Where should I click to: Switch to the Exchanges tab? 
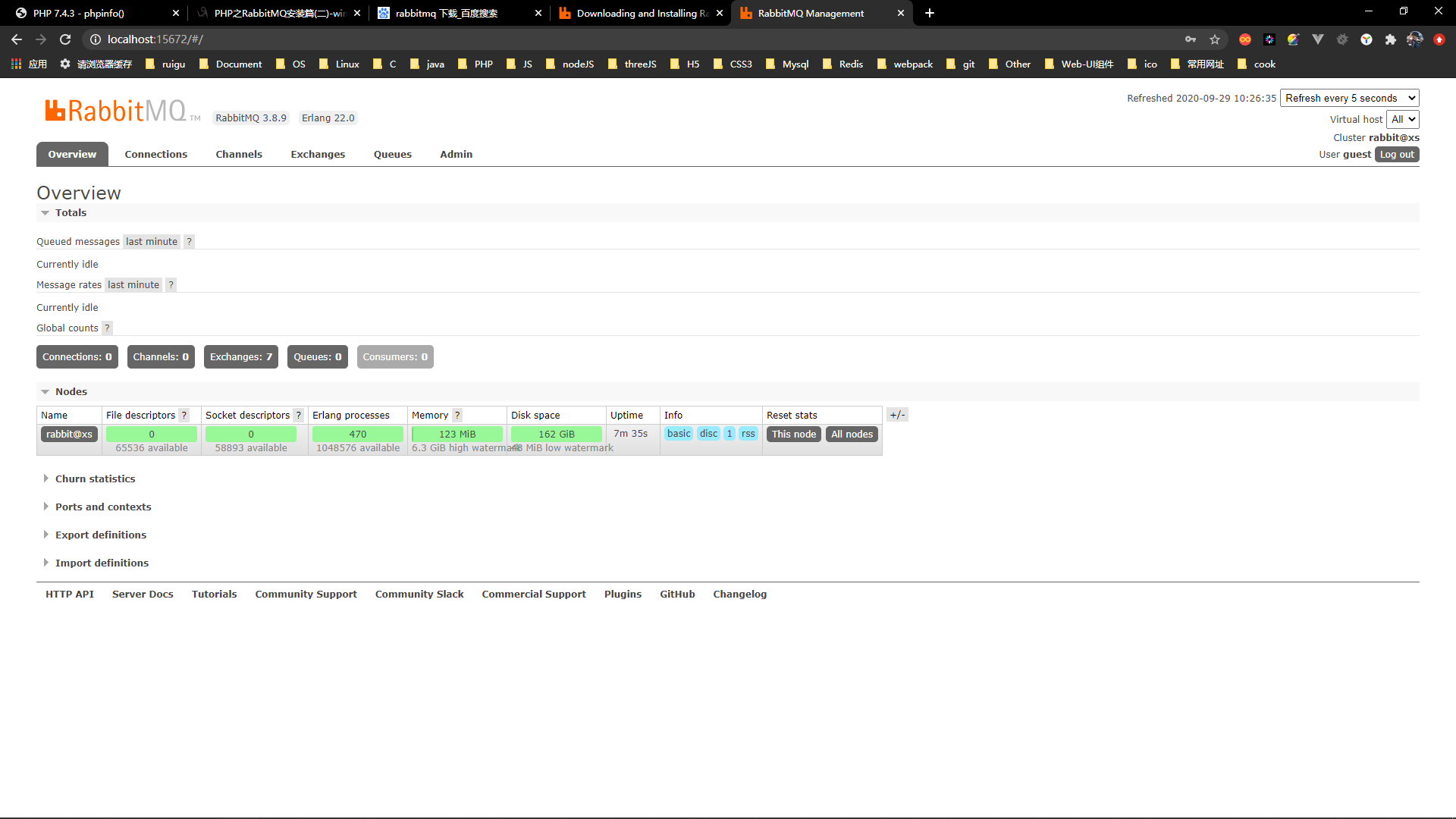click(x=318, y=154)
